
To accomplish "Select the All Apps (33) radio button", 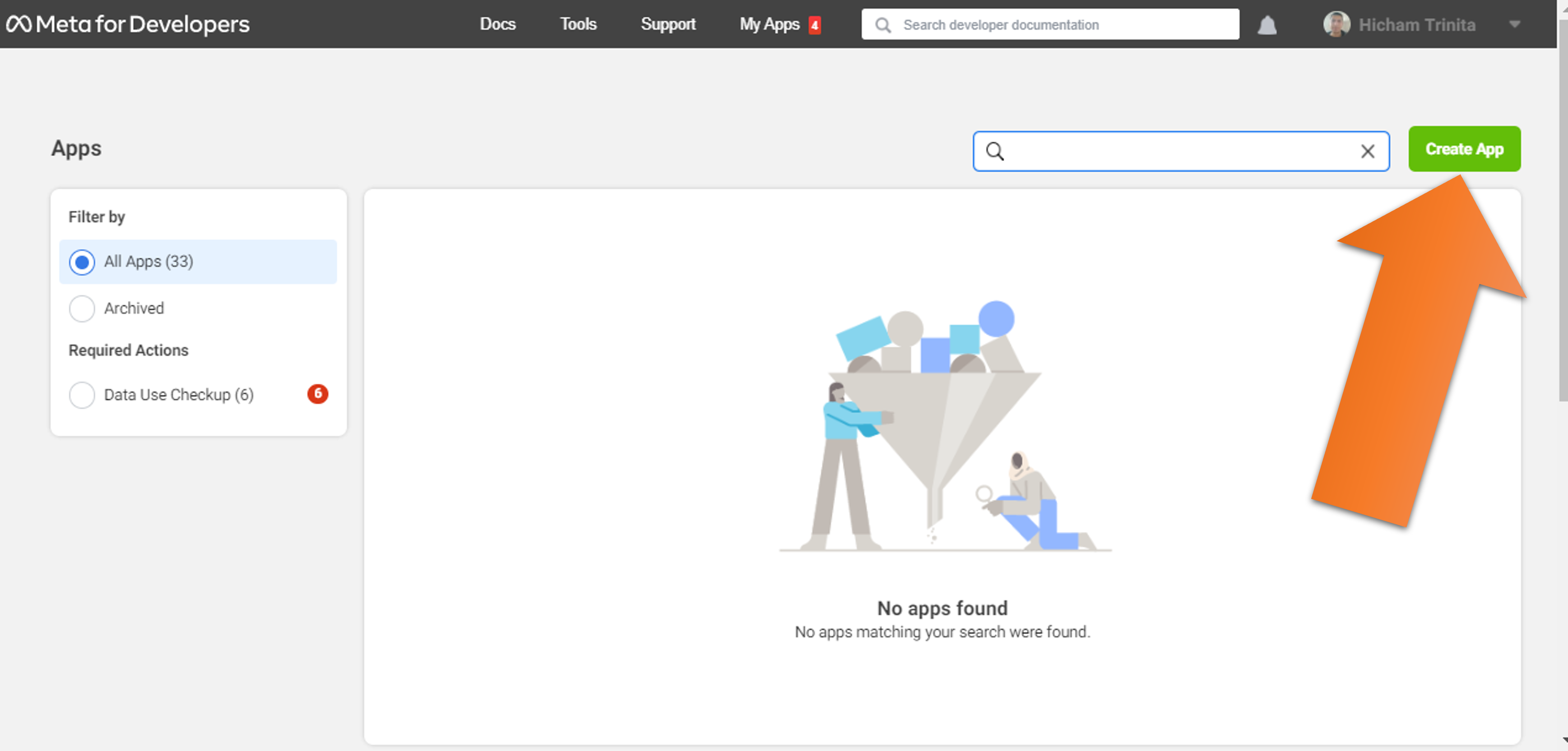I will pyautogui.click(x=82, y=263).
